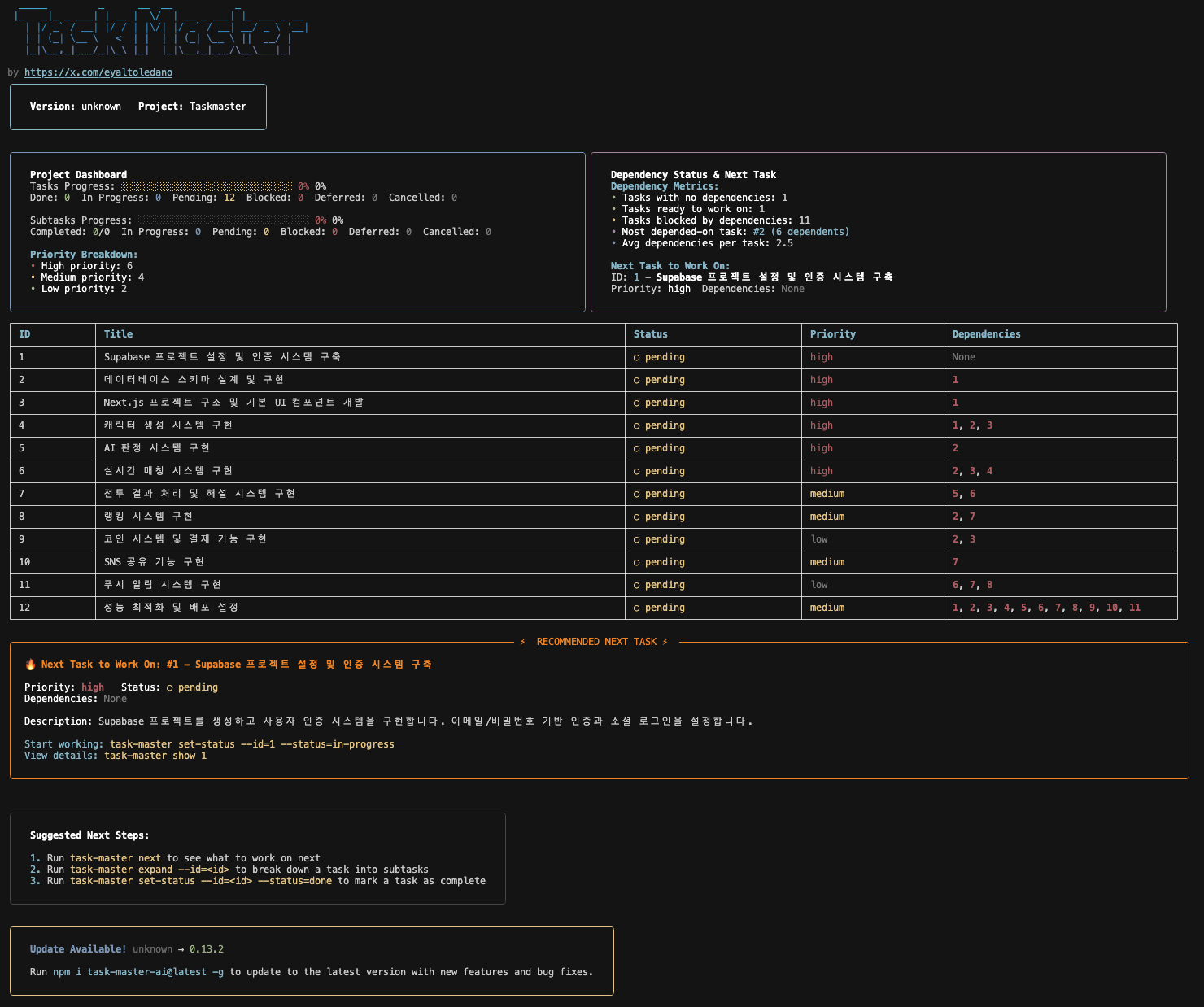
Task: Open the https://x.com/eyaltoledano link
Action: (98, 72)
